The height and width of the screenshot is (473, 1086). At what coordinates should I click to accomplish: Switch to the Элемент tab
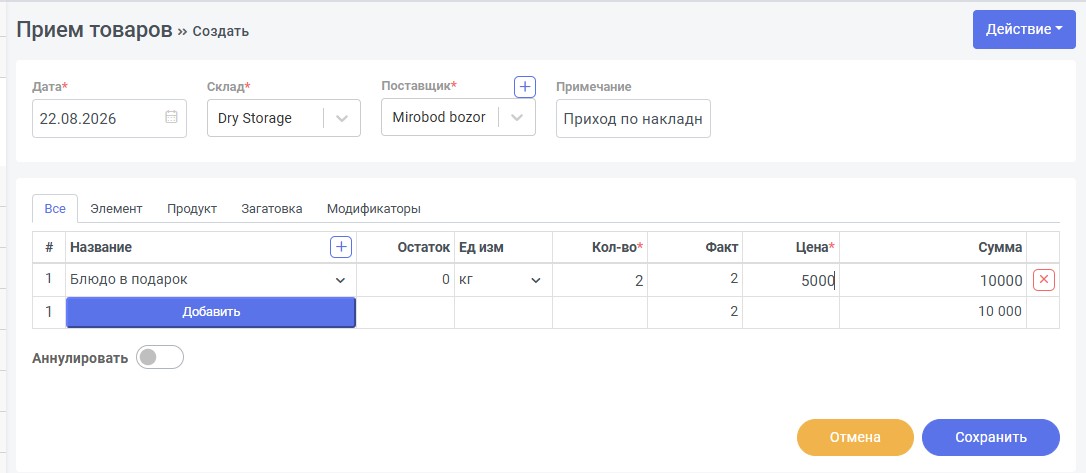(x=116, y=208)
